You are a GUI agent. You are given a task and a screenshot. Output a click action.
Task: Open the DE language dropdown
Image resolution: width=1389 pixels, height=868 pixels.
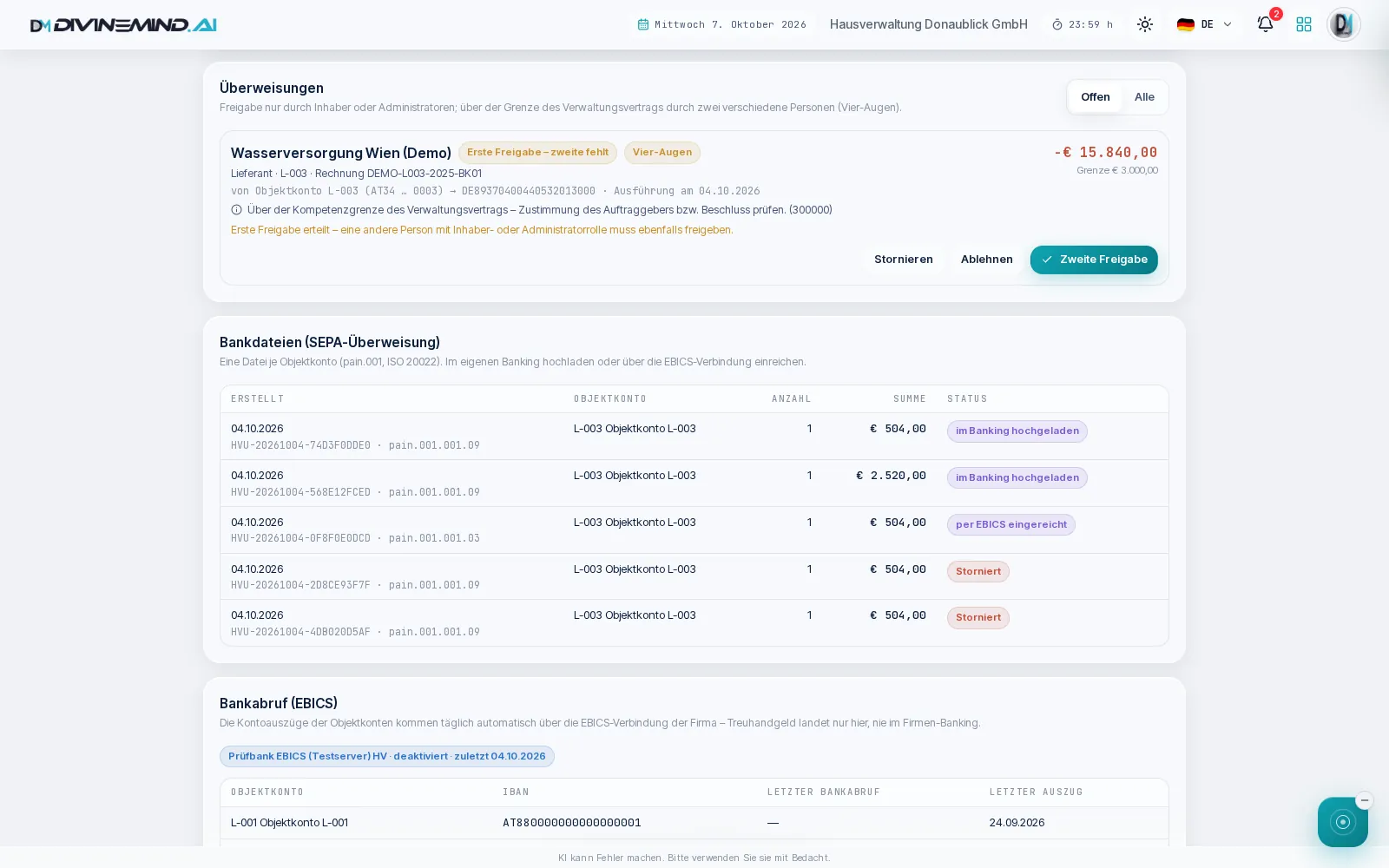pyautogui.click(x=1204, y=24)
